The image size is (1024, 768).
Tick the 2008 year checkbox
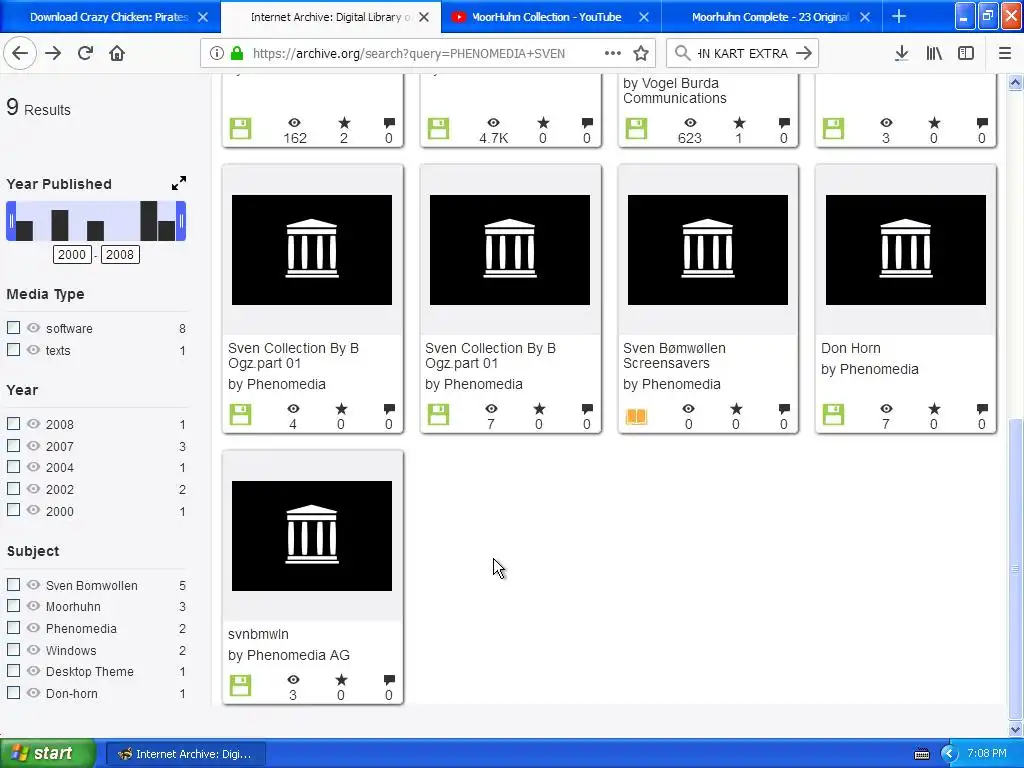click(13, 423)
